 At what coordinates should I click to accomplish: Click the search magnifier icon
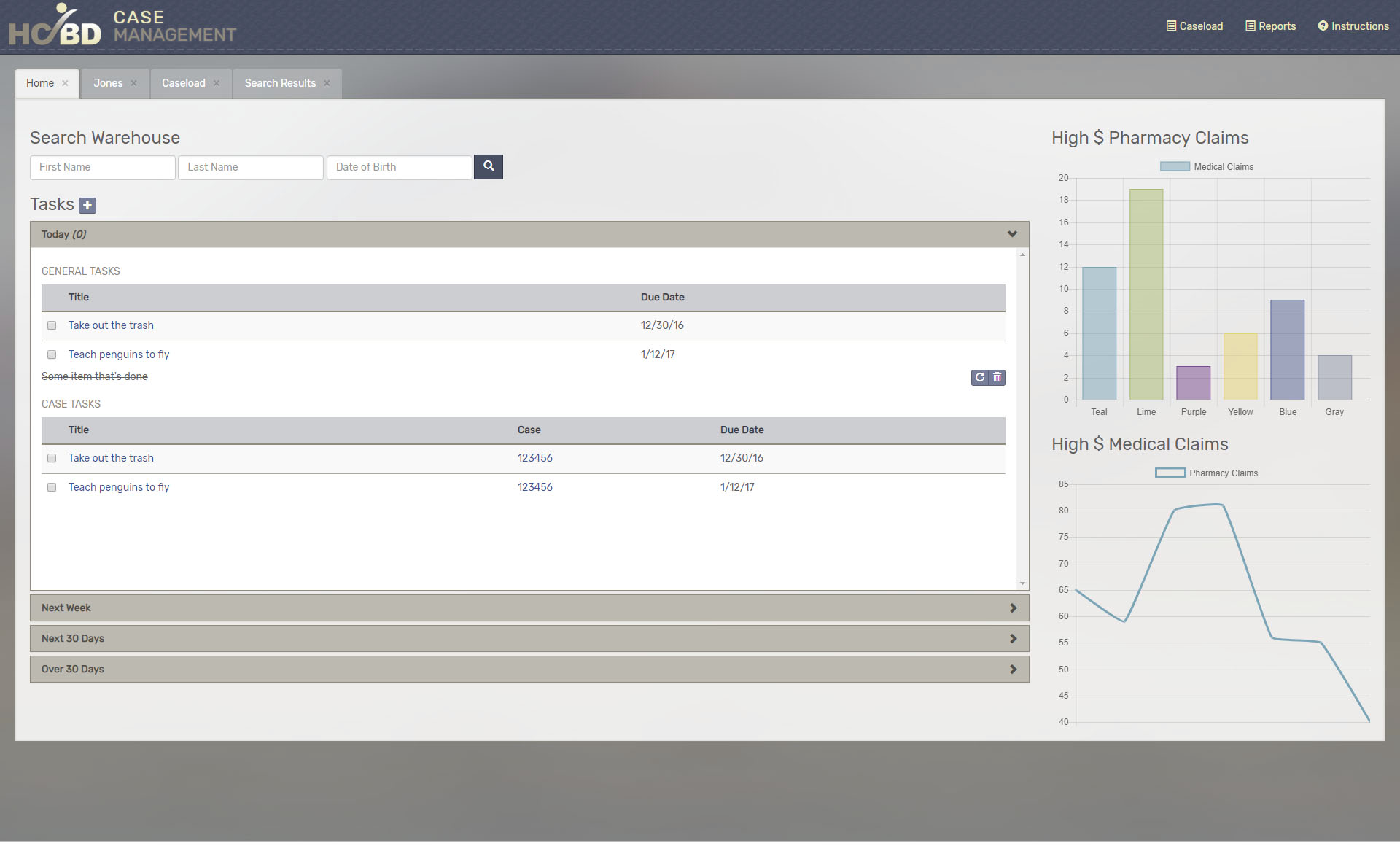489,167
